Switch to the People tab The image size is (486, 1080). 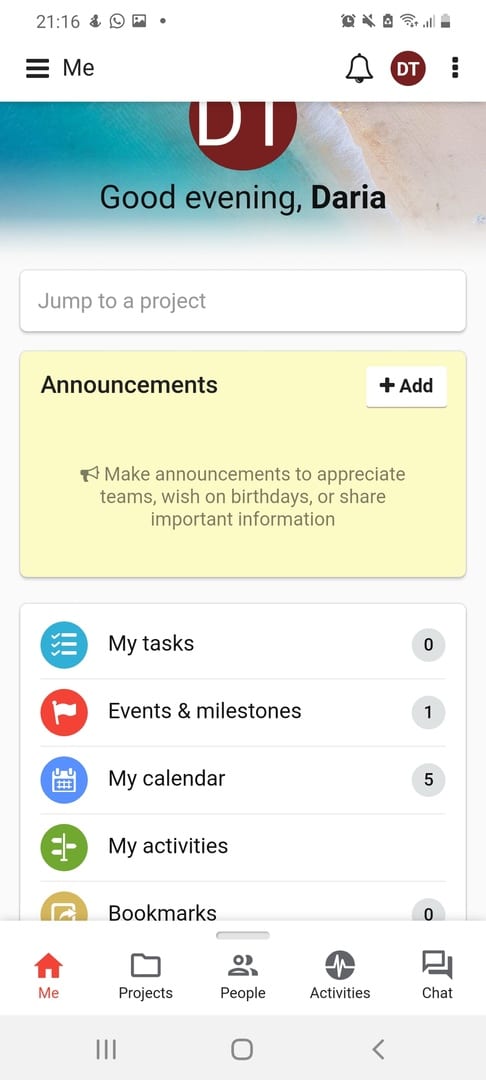pos(242,975)
